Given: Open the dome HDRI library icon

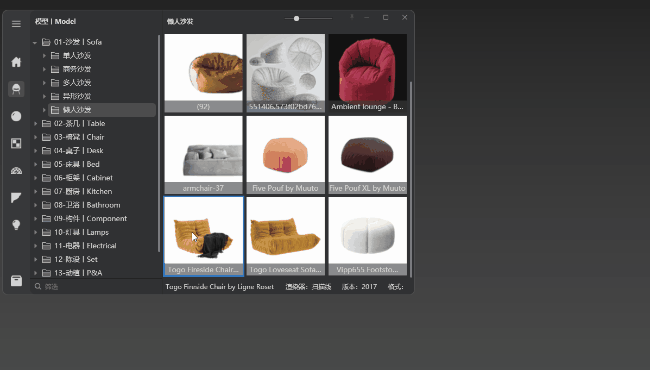Looking at the screenshot, I should coord(16,171).
